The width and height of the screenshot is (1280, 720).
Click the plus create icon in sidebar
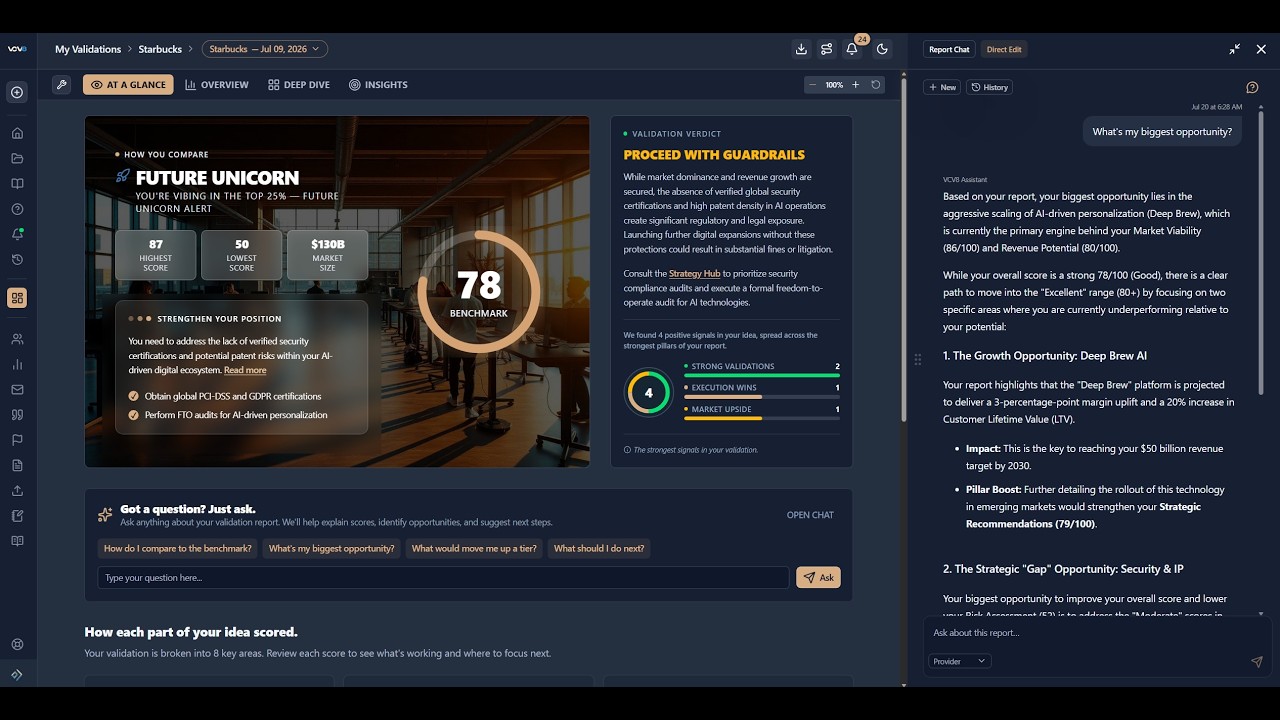click(17, 92)
